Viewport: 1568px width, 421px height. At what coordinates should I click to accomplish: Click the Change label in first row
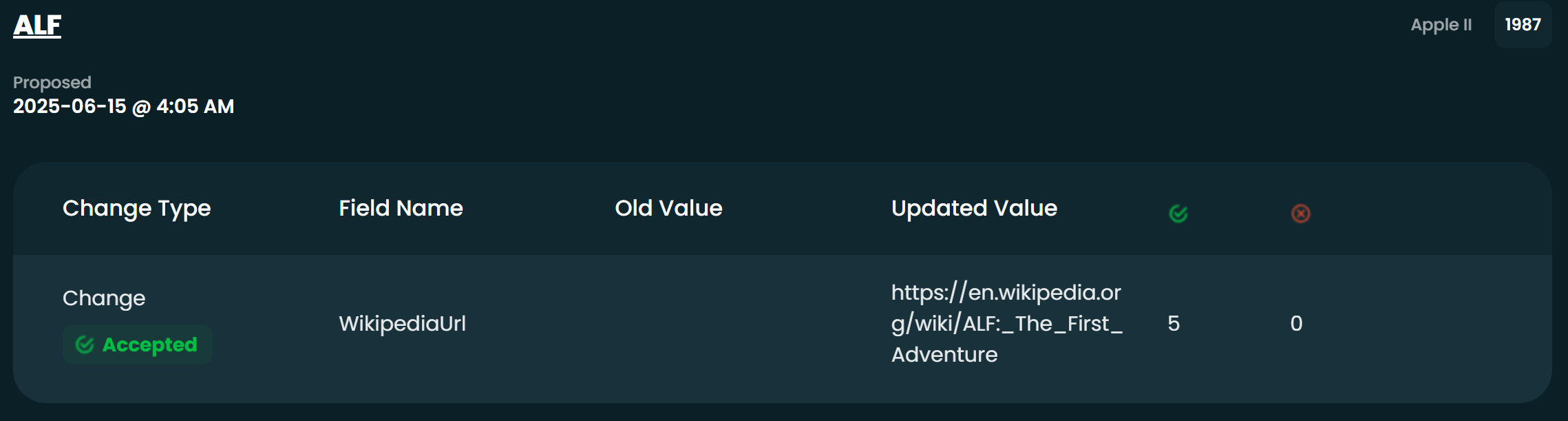104,298
